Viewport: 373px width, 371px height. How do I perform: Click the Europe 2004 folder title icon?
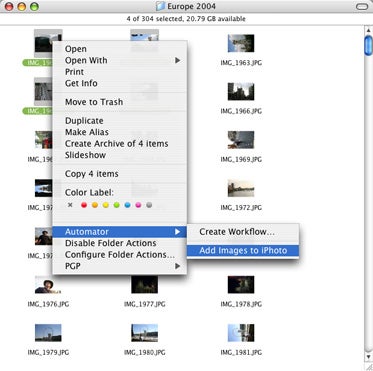point(161,6)
